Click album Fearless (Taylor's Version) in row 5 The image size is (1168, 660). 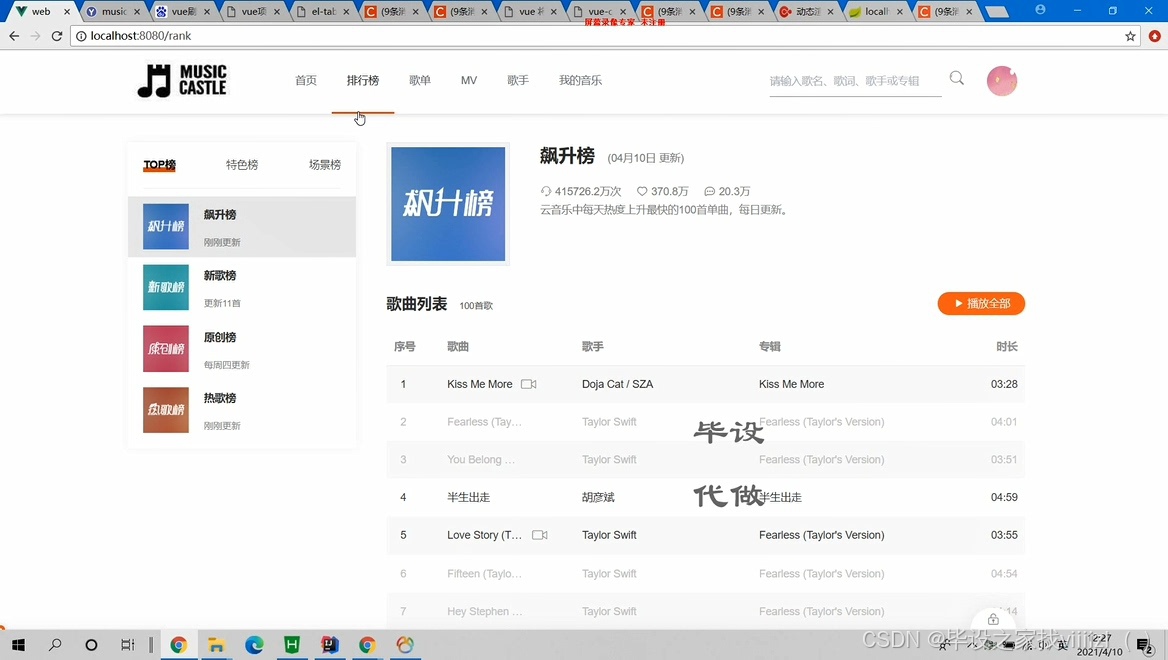point(822,535)
